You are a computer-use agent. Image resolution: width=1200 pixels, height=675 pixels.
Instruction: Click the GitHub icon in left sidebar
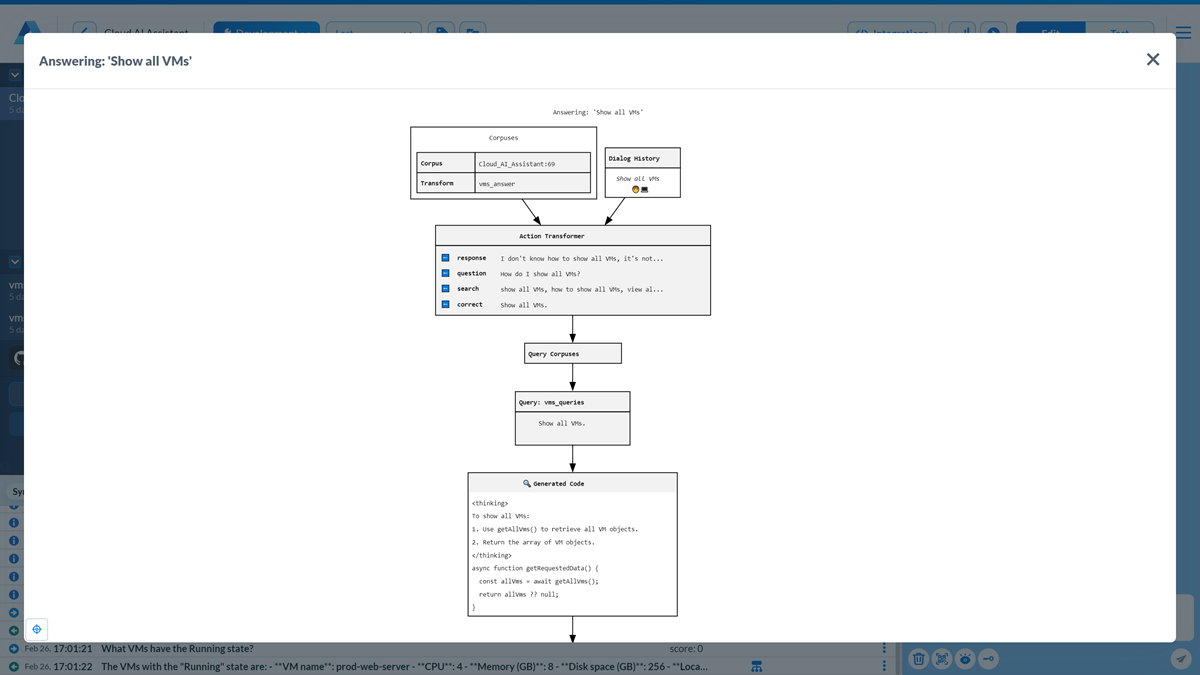19,357
